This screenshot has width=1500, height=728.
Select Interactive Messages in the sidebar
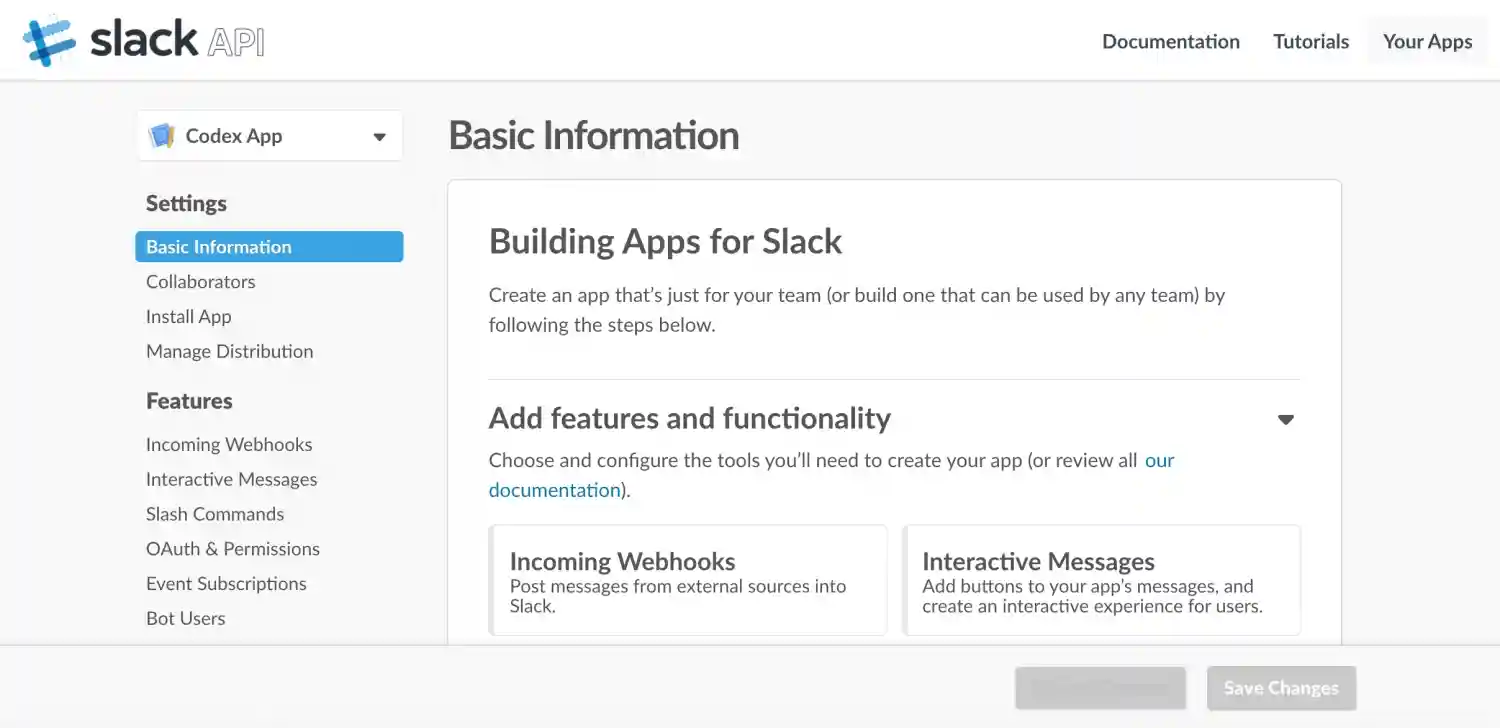232,480
